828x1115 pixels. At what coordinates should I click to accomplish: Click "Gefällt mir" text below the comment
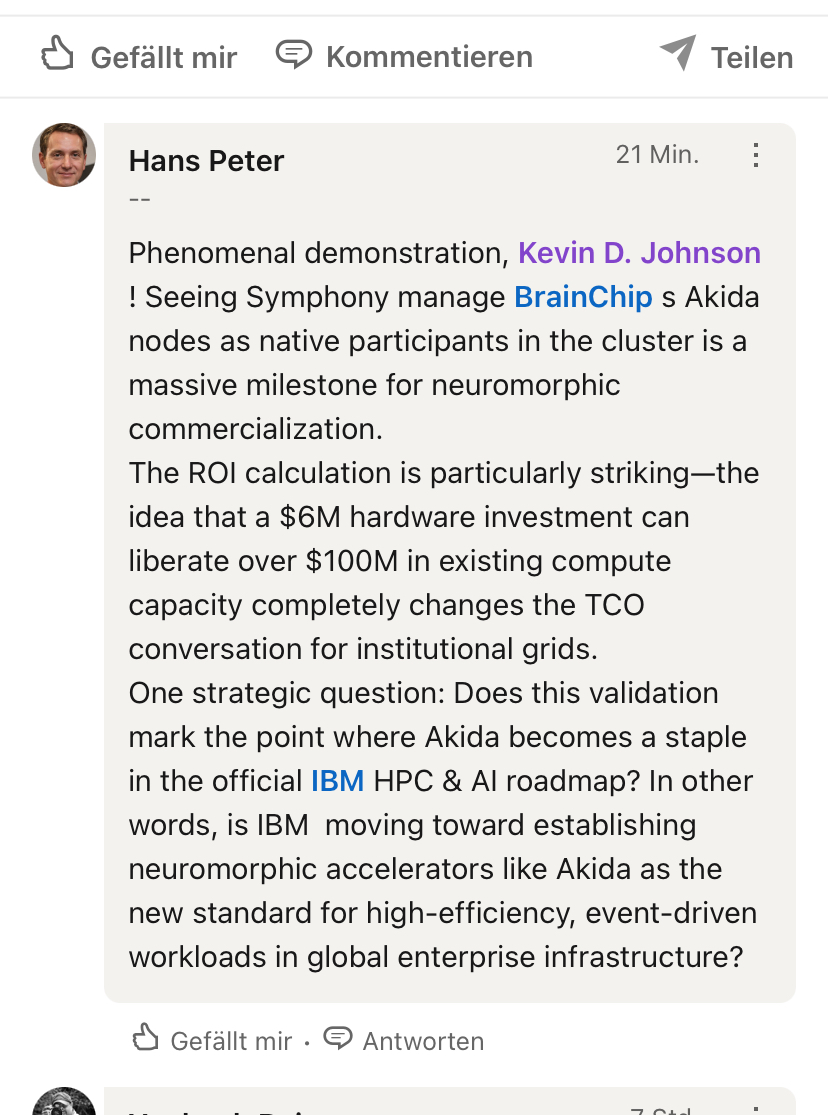pyautogui.click(x=231, y=1041)
